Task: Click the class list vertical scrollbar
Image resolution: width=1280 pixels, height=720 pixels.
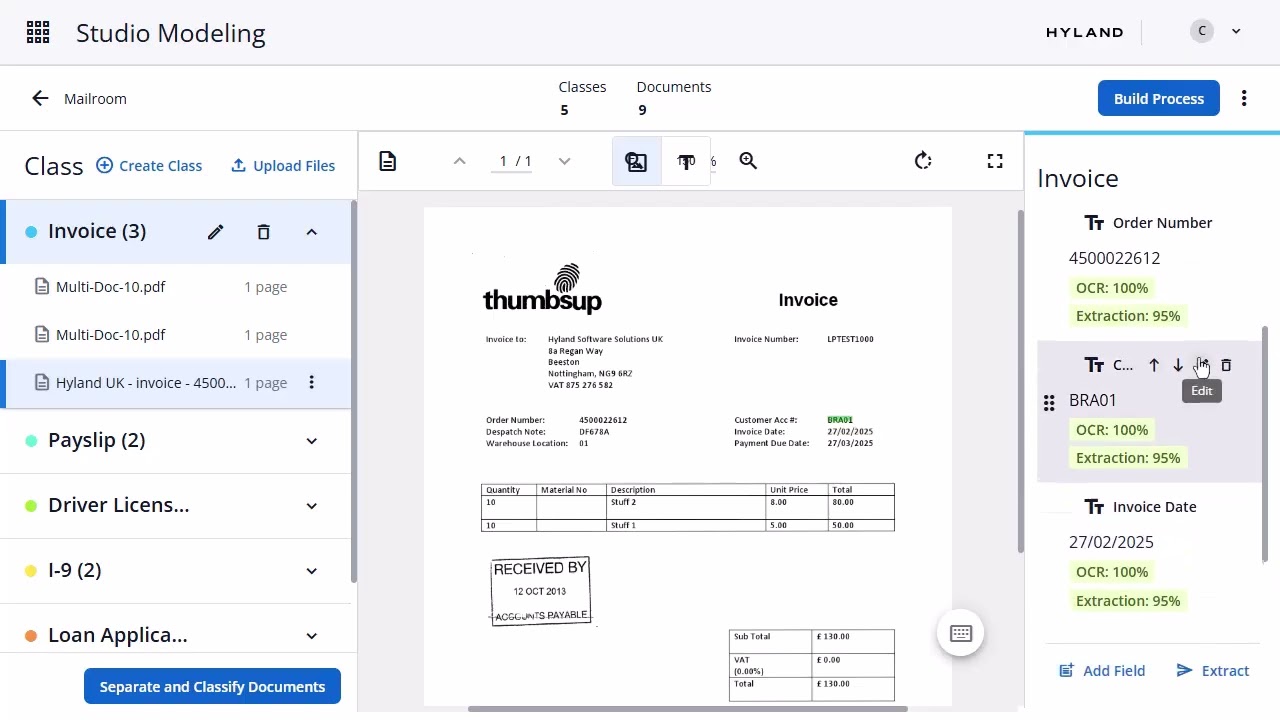Action: tap(354, 392)
